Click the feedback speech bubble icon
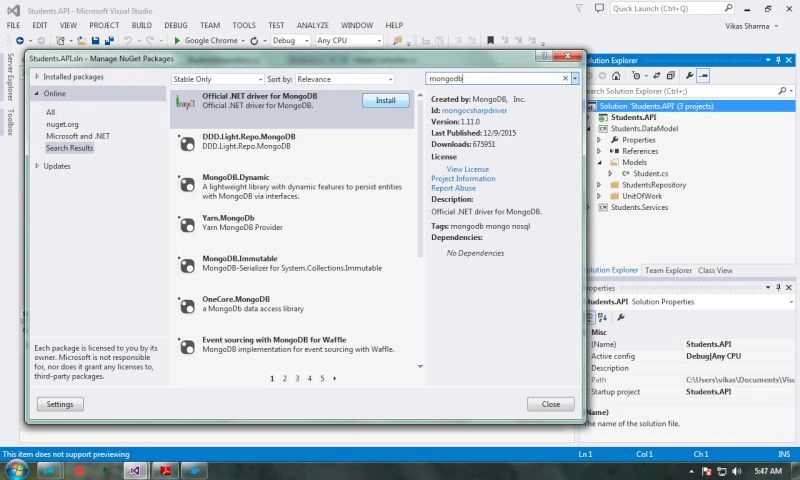The height and width of the screenshot is (480, 800). click(x=599, y=8)
